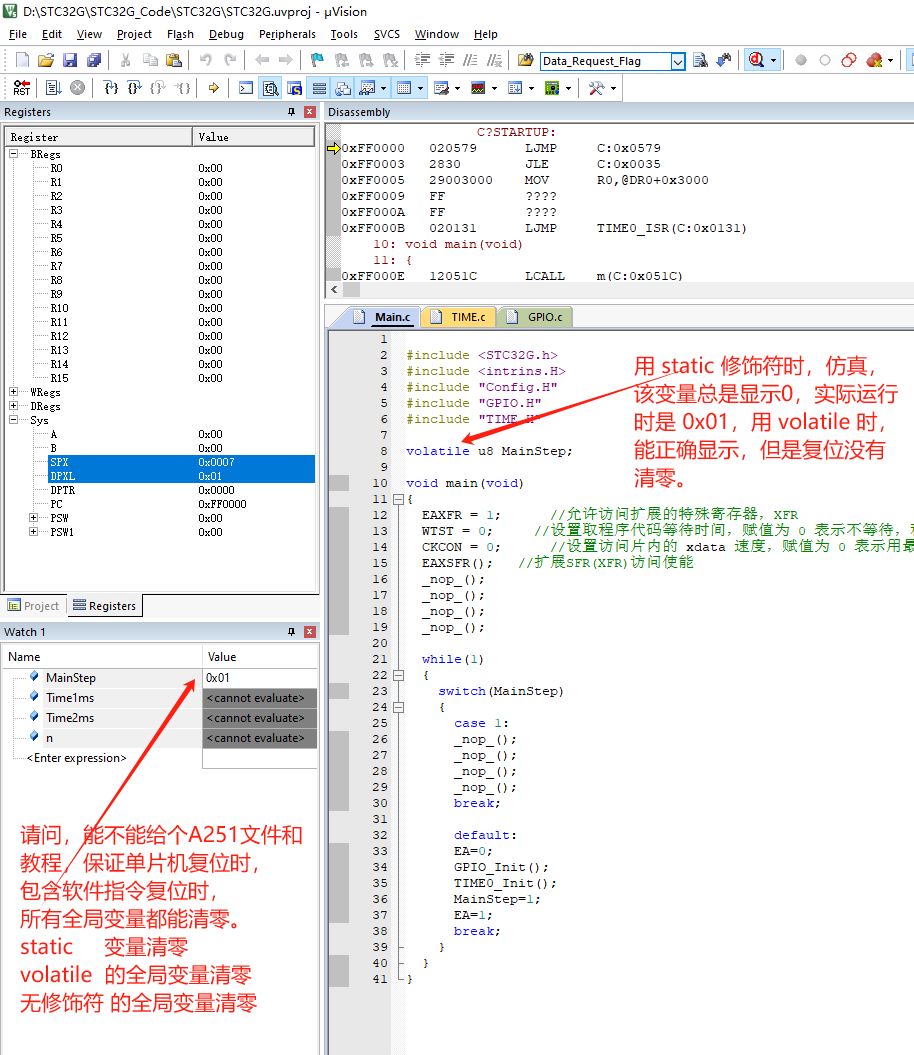This screenshot has width=914, height=1055.
Task: Click the RST reset CPU icon
Action: (x=22, y=88)
